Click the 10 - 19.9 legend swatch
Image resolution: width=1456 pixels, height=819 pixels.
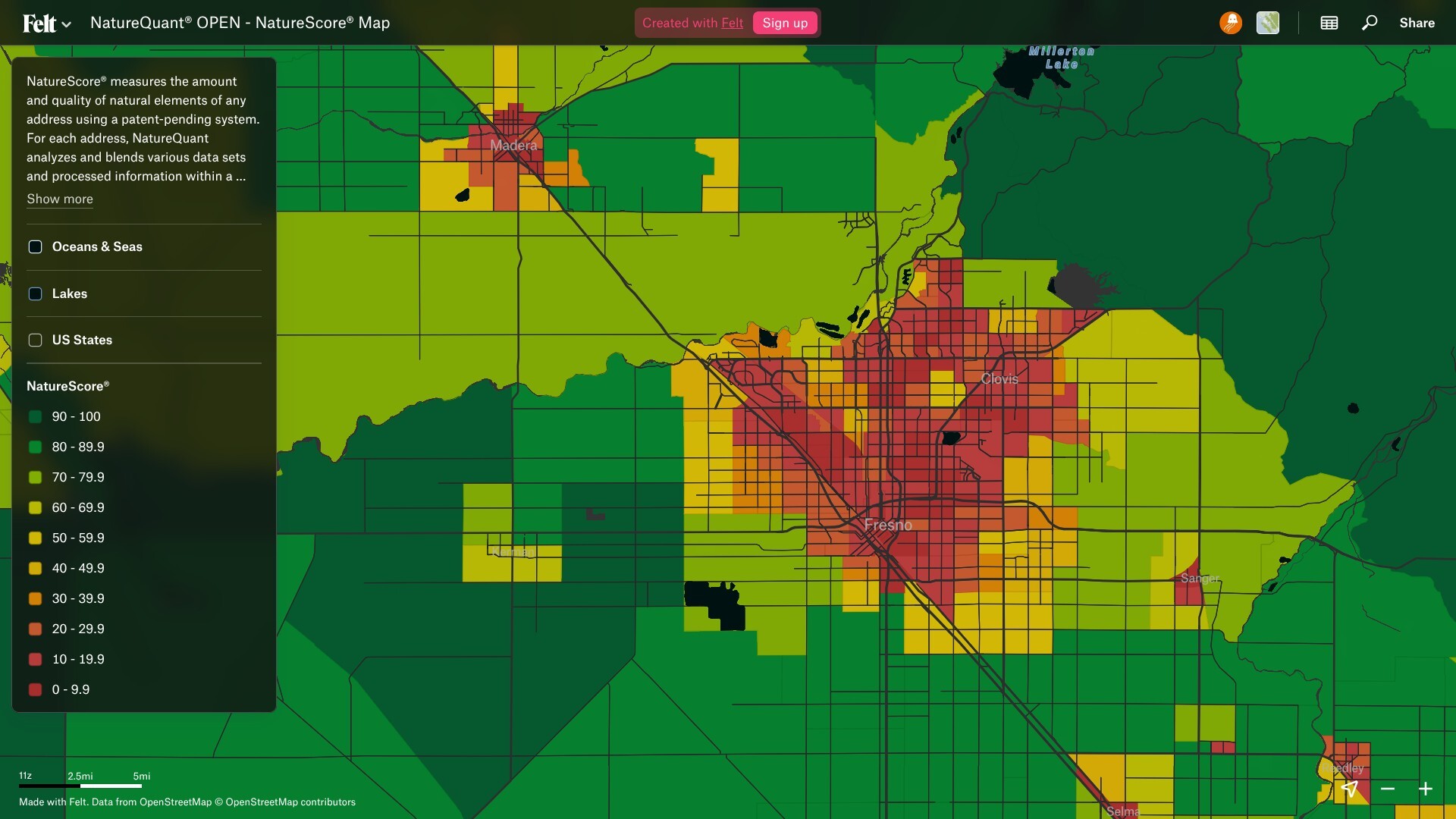pyautogui.click(x=35, y=659)
